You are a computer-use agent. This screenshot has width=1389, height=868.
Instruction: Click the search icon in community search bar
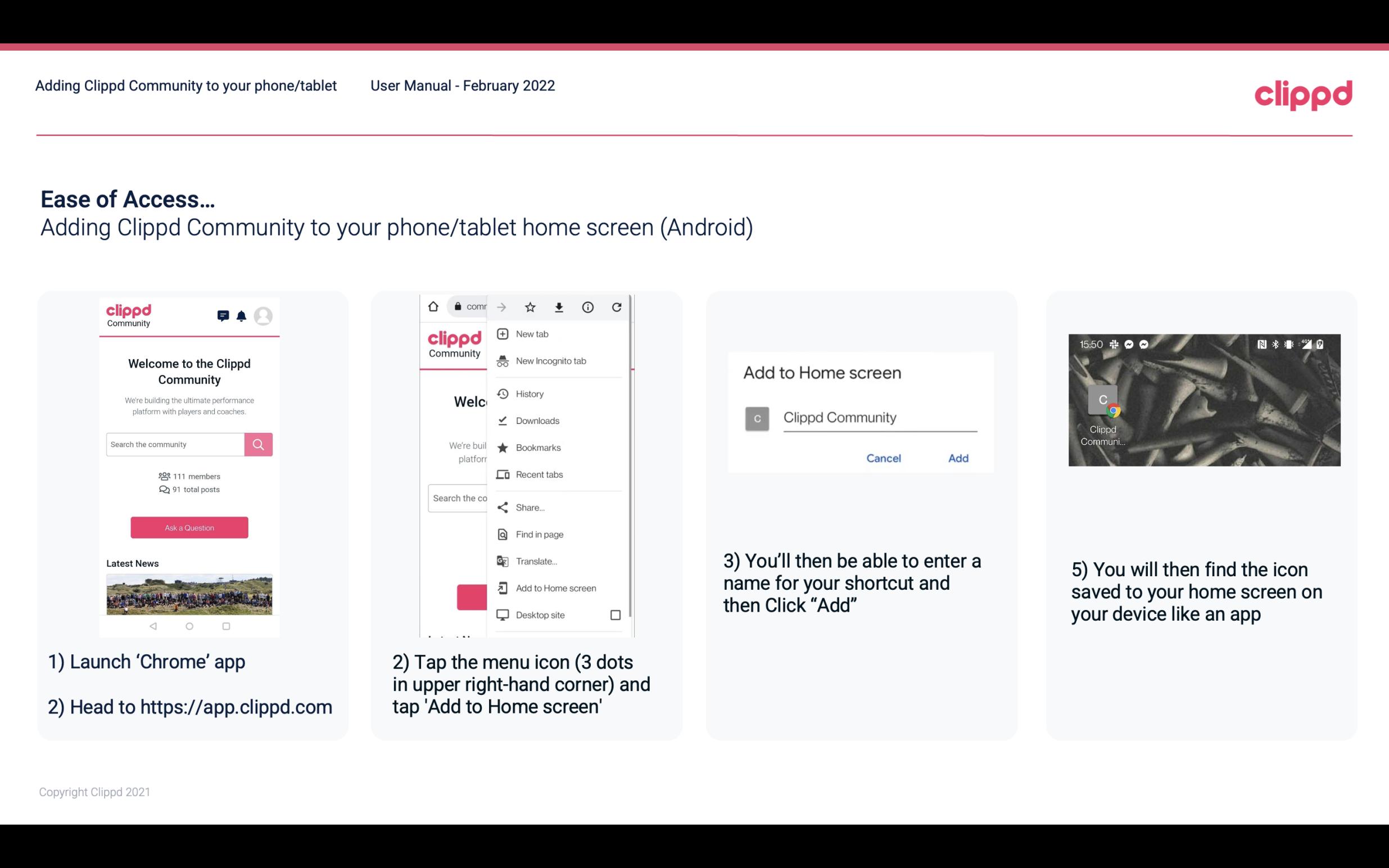coord(258,444)
